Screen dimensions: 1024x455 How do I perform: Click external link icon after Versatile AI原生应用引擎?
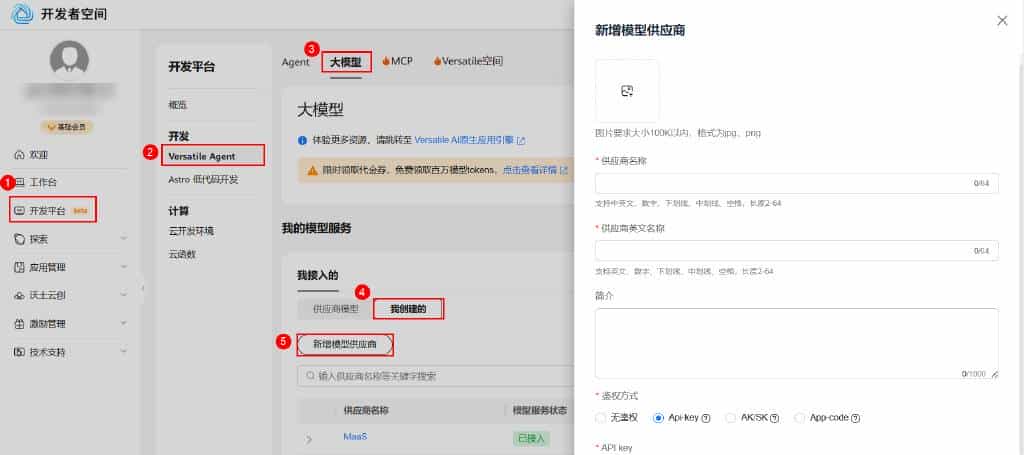521,140
